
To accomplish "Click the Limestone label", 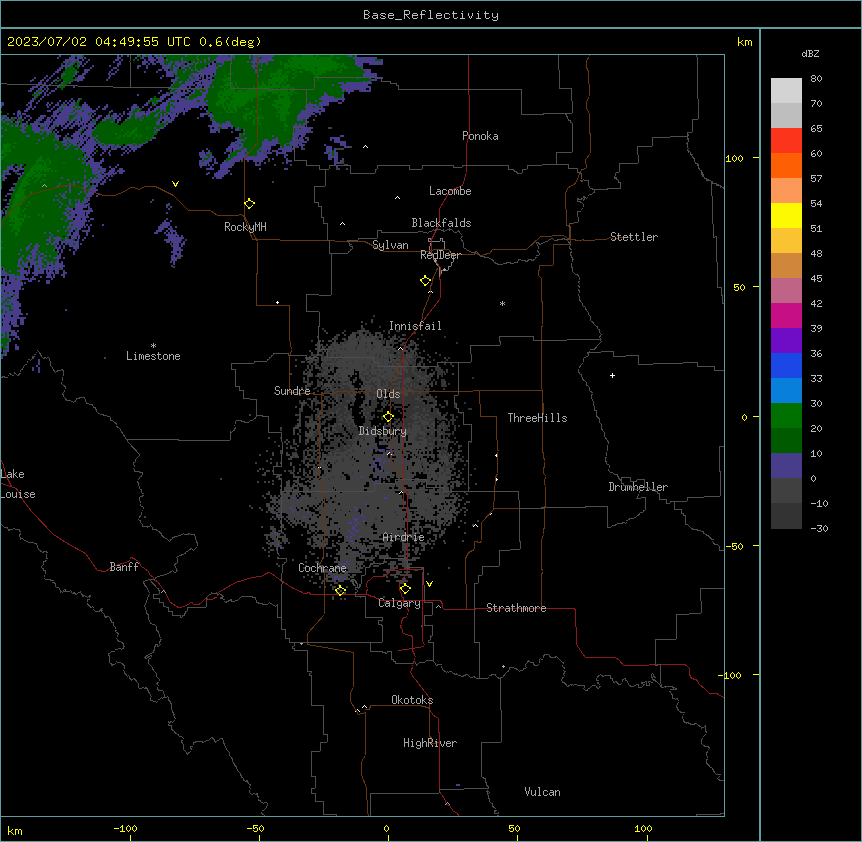I will (153, 356).
